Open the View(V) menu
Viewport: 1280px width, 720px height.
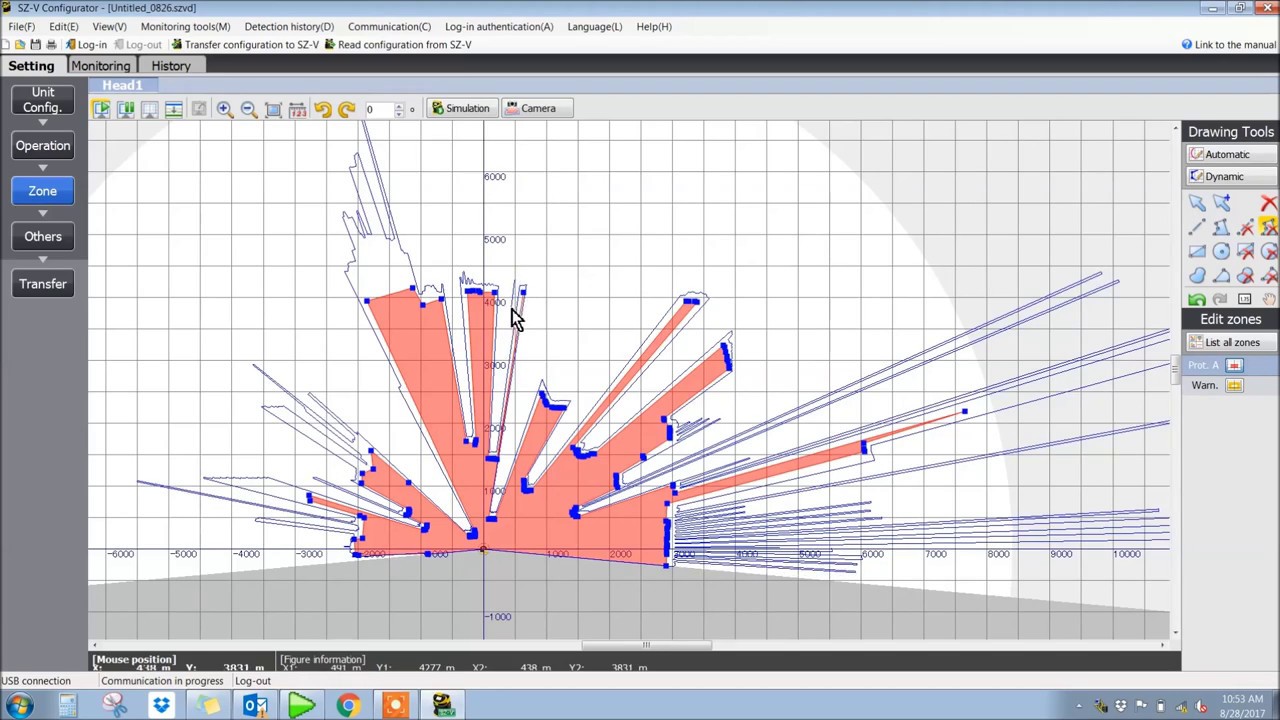pos(109,27)
